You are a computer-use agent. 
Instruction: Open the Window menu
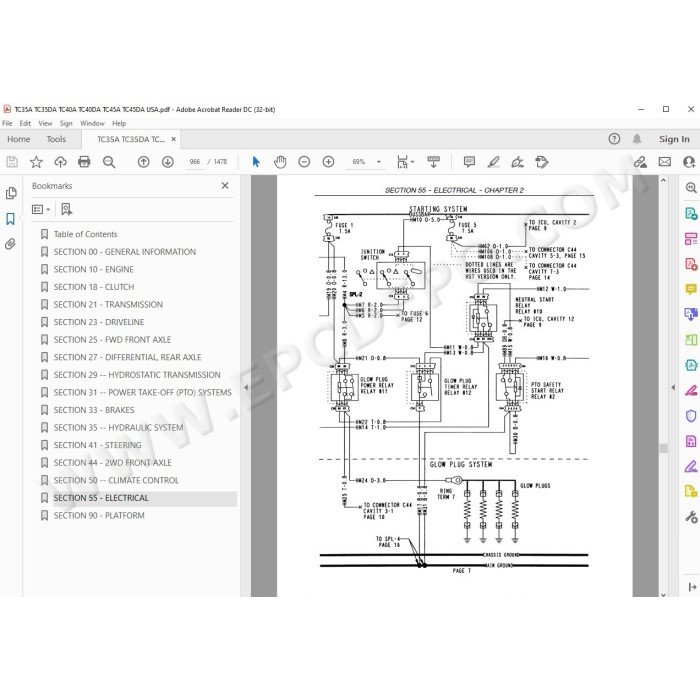tap(92, 123)
